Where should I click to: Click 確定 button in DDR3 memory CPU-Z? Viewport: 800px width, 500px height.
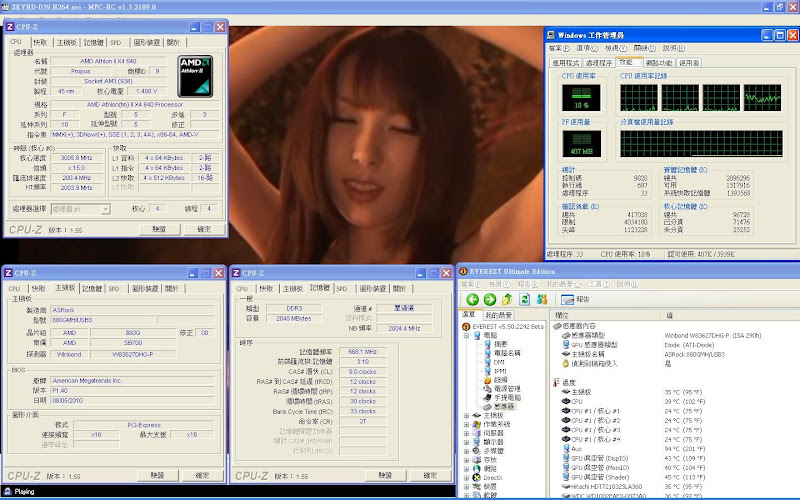pos(430,476)
